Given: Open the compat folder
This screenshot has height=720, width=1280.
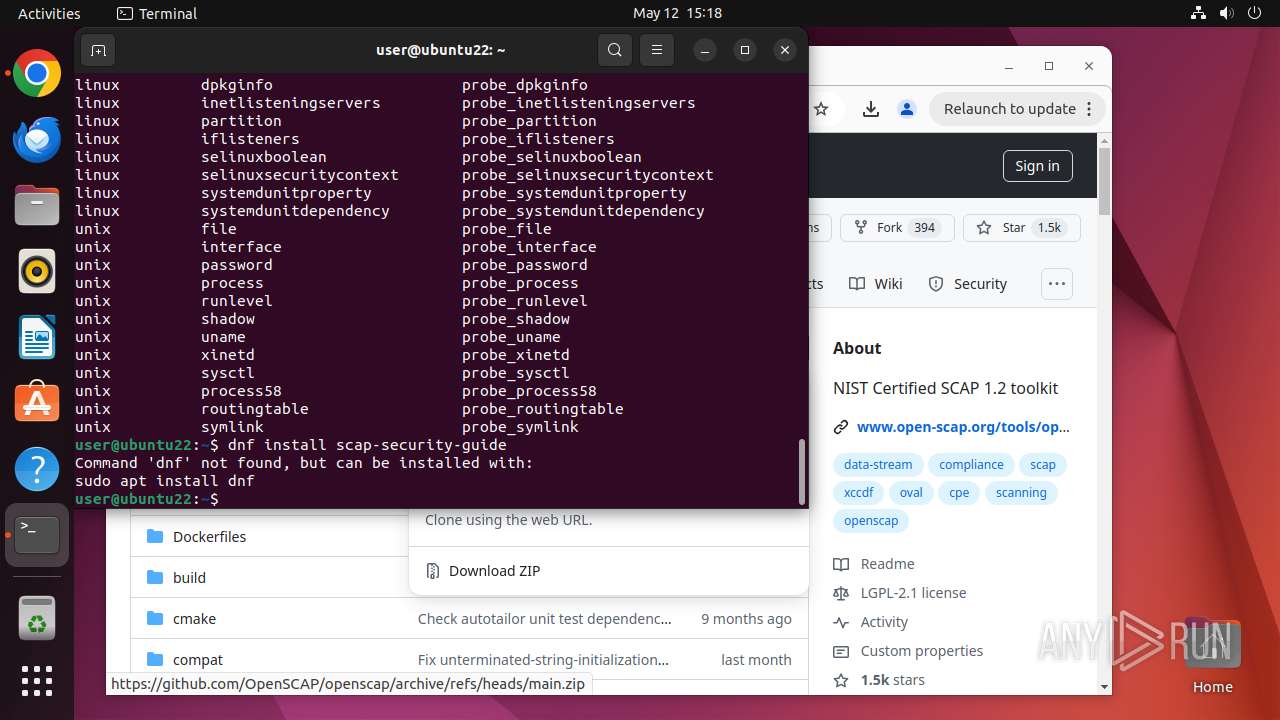Looking at the screenshot, I should [198, 660].
